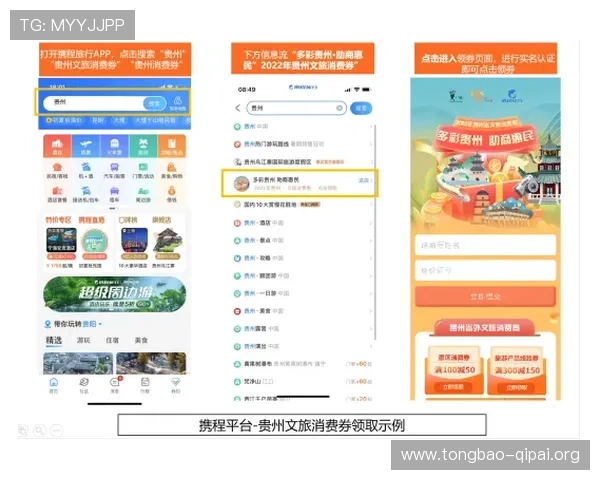Image resolution: width=600 pixels, height=480 pixels.
Task: Open the 贵州露营 result row
Action: coord(300,329)
